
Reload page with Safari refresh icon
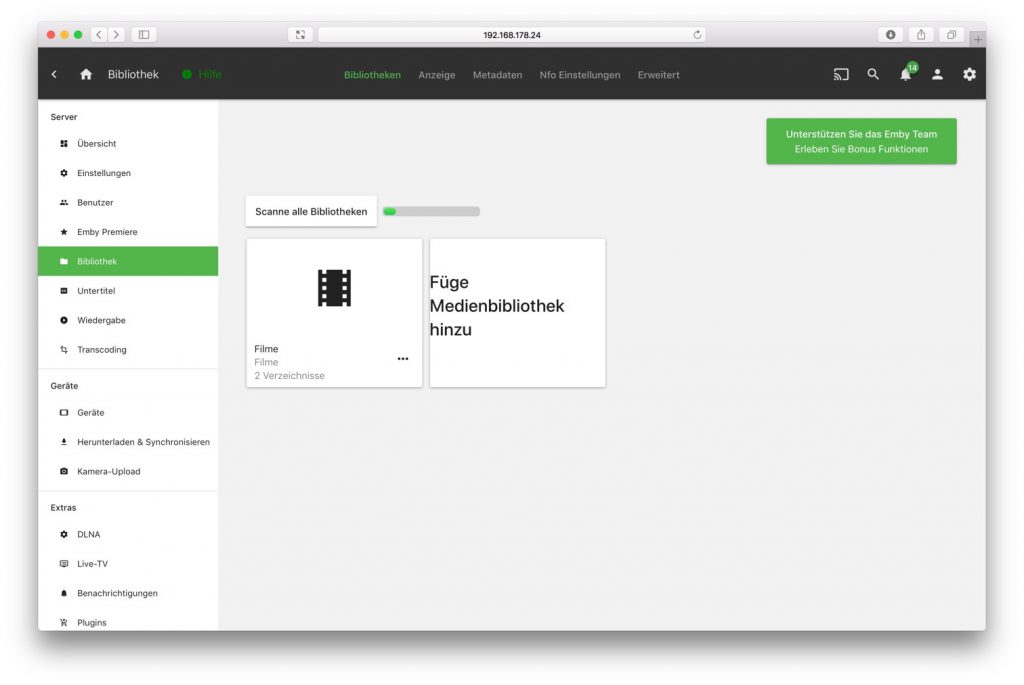click(x=697, y=35)
